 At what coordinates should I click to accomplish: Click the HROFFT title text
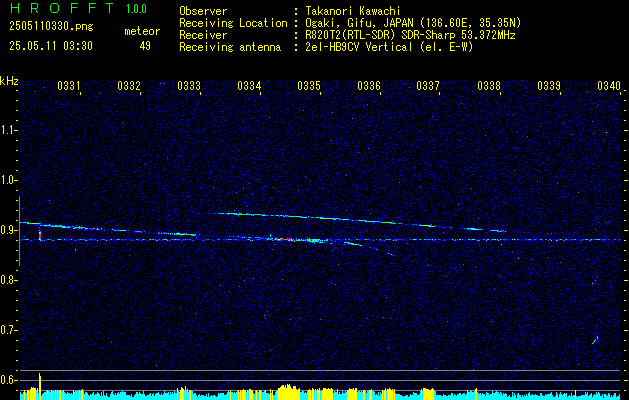[62, 8]
